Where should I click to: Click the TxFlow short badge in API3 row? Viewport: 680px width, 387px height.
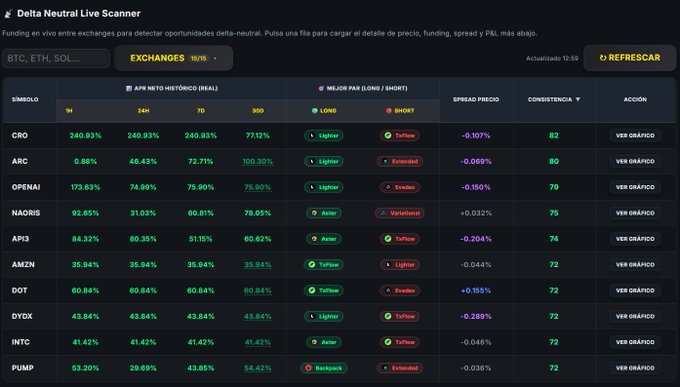point(399,239)
